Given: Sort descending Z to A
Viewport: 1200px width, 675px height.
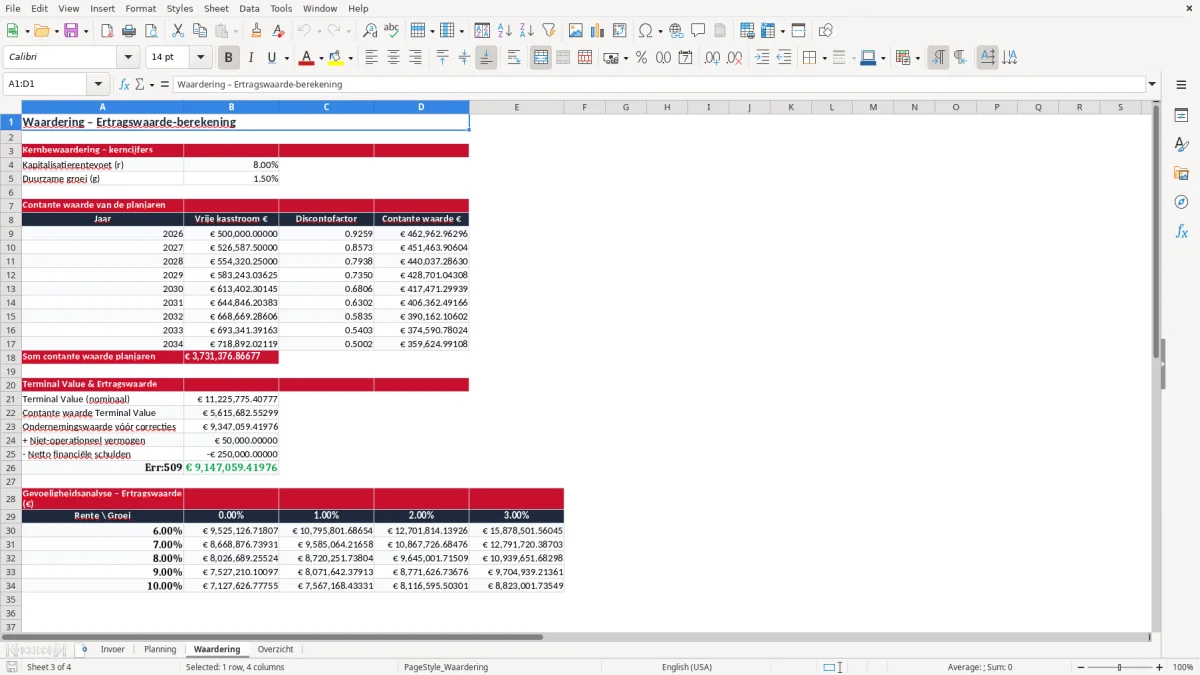Looking at the screenshot, I should (x=527, y=31).
